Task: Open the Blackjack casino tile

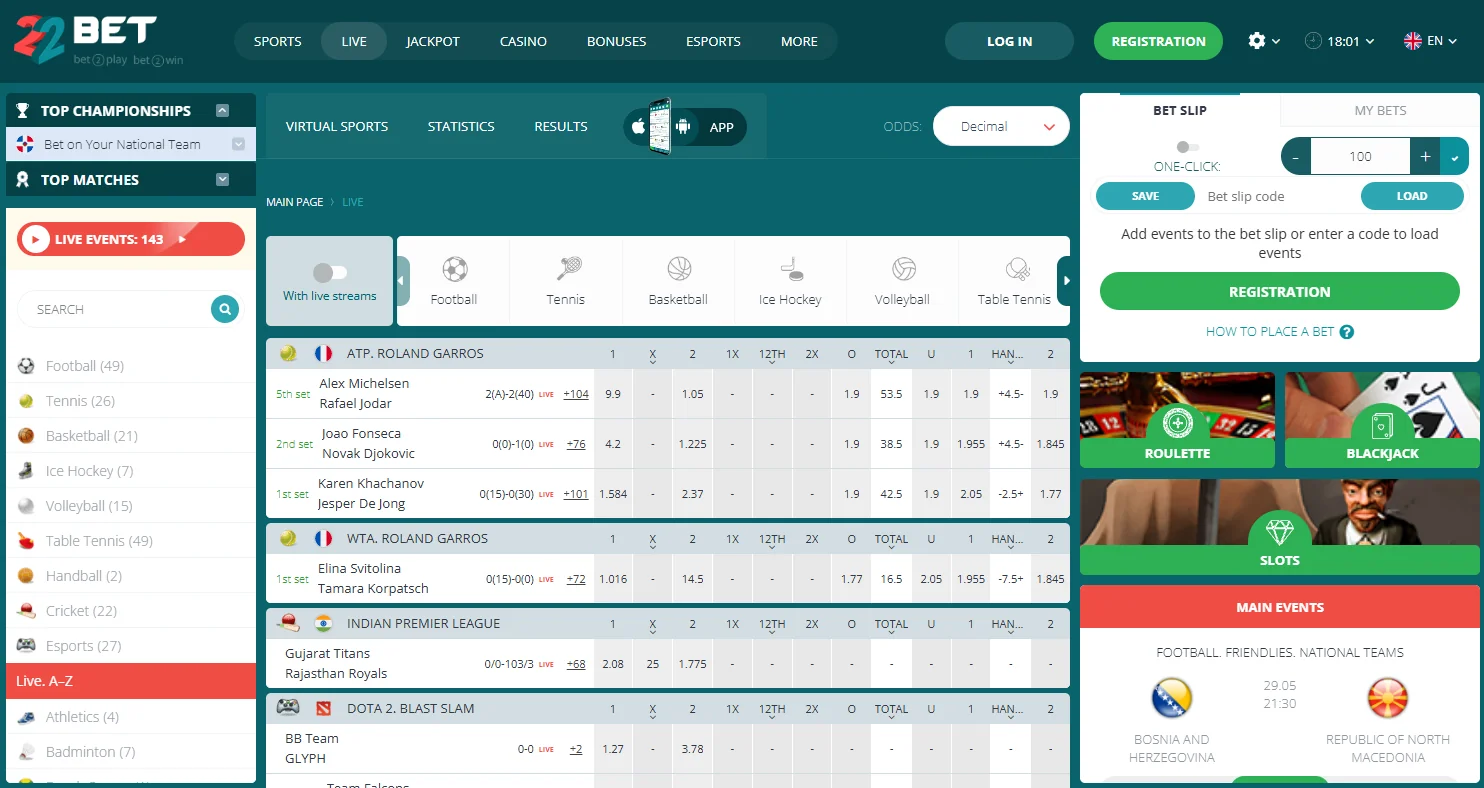Action: 1382,420
